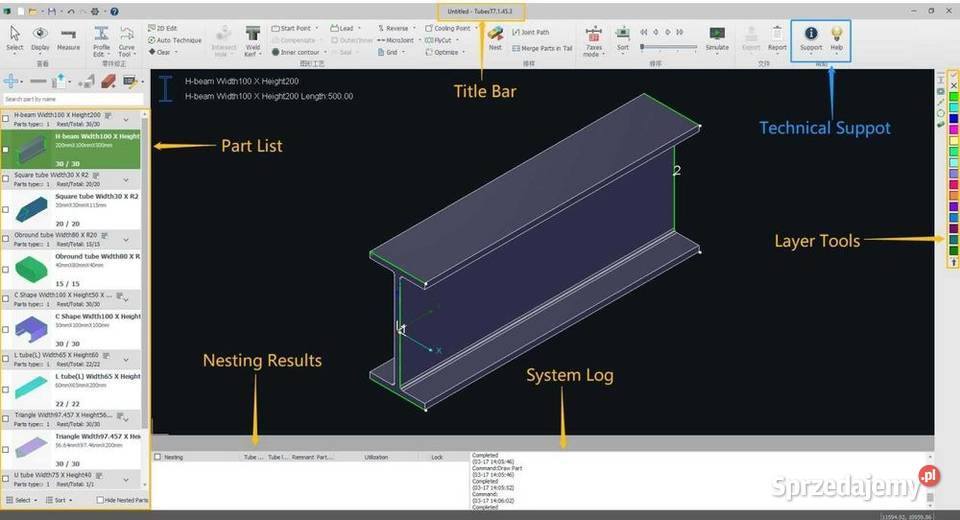Open the Clear menu item

[163, 52]
